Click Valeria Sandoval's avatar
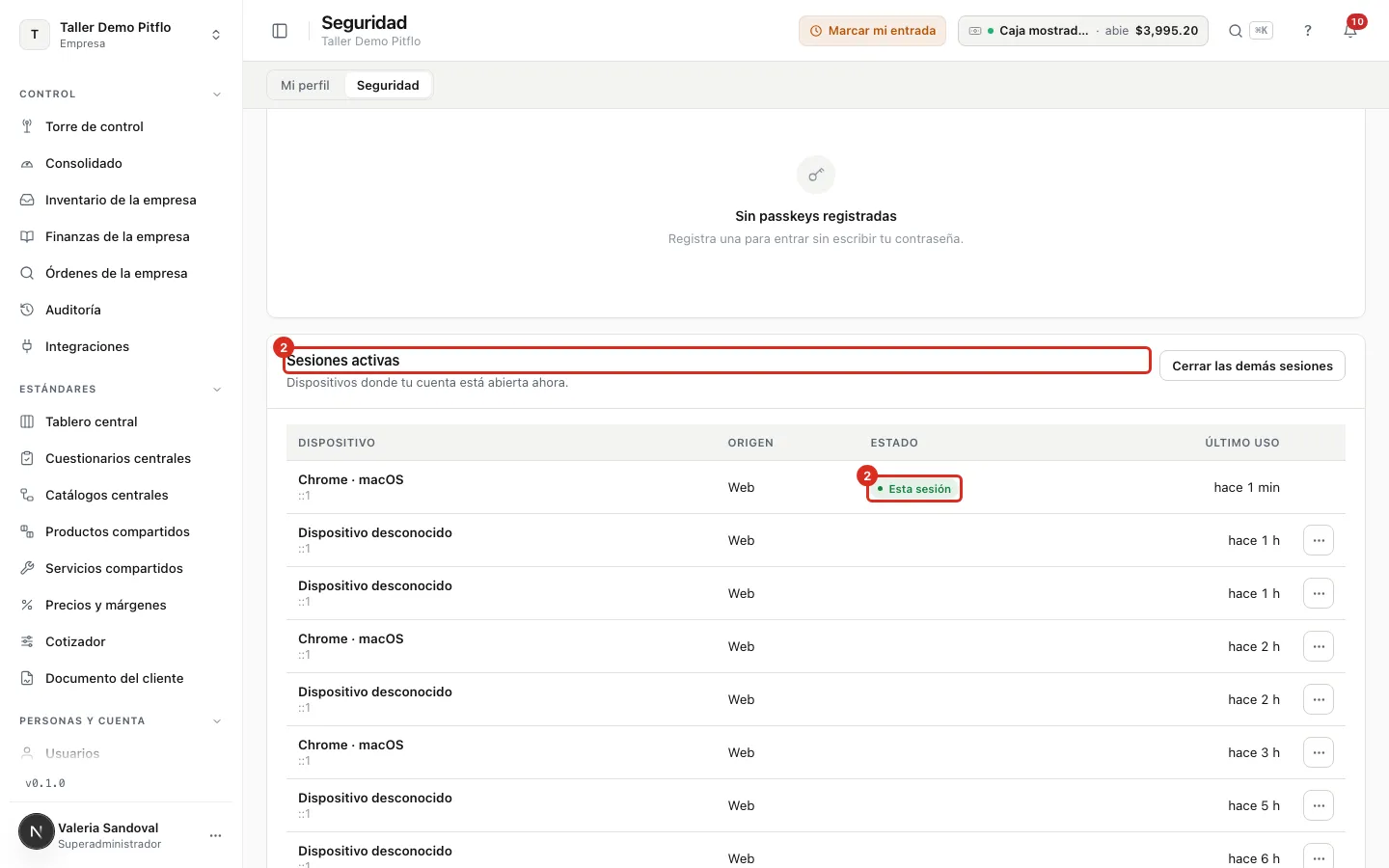 tap(37, 831)
